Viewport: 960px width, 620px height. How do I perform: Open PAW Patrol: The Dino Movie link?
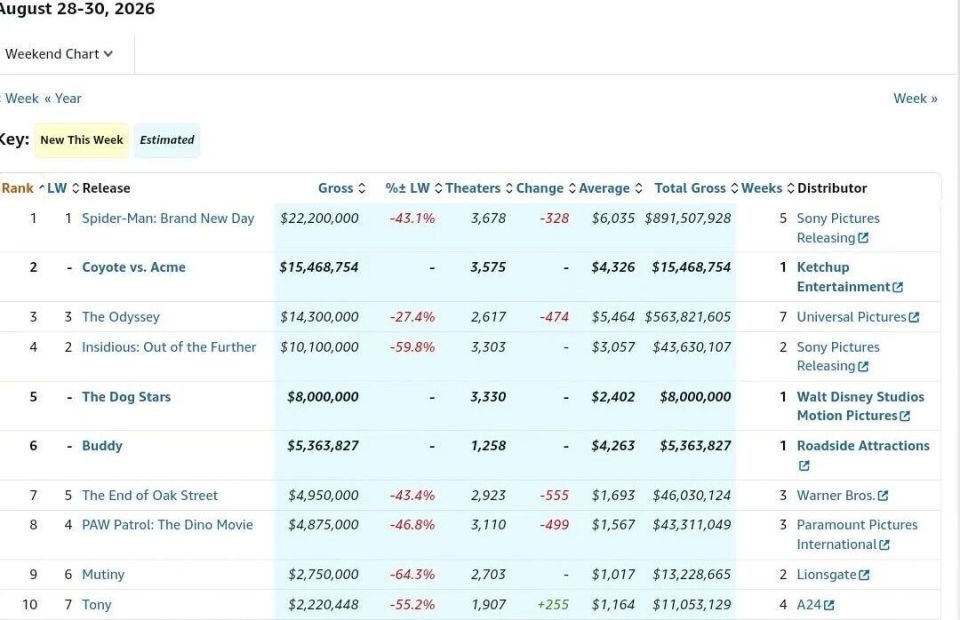167,525
